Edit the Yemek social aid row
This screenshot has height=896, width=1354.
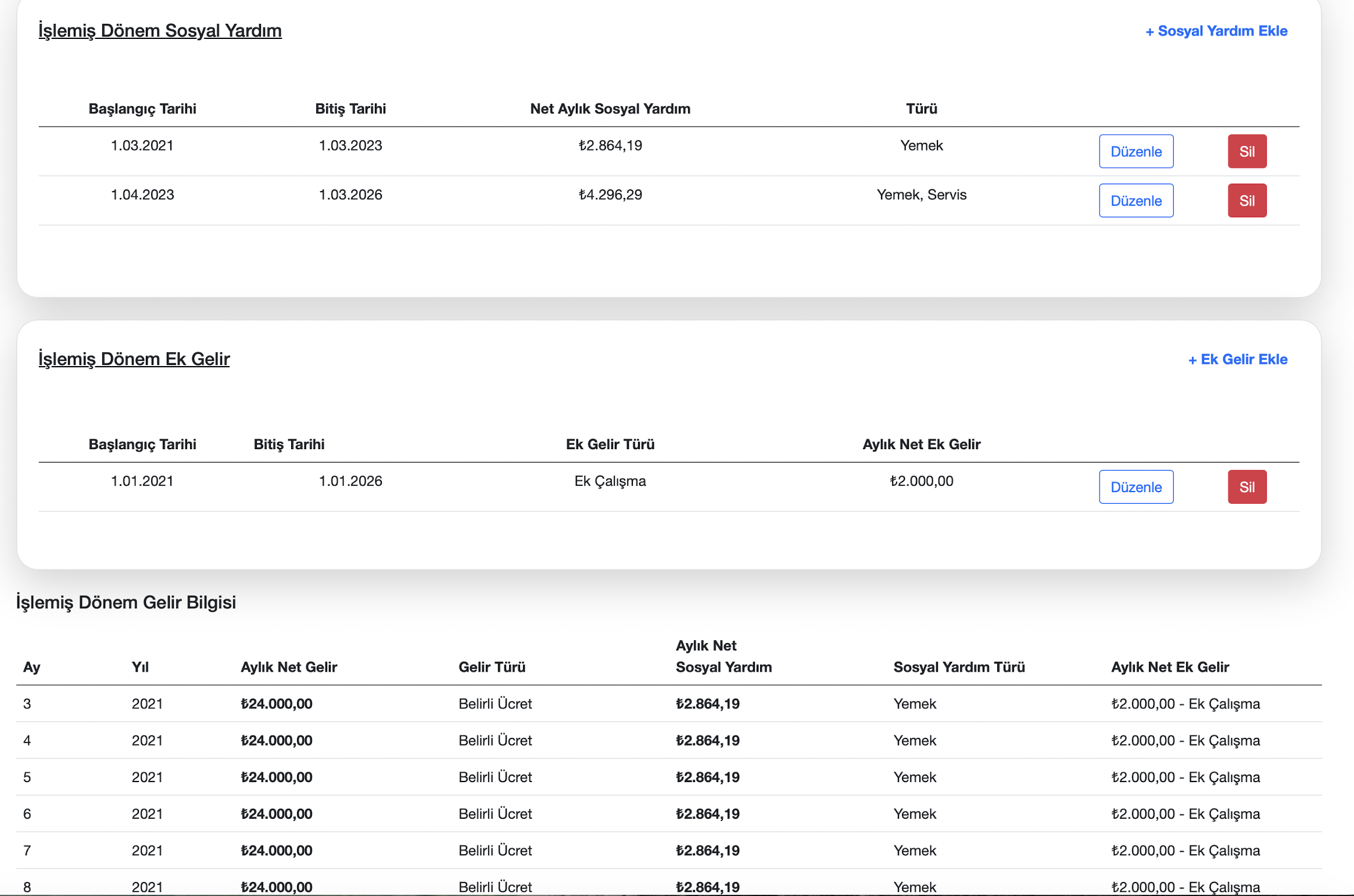pyautogui.click(x=1136, y=152)
